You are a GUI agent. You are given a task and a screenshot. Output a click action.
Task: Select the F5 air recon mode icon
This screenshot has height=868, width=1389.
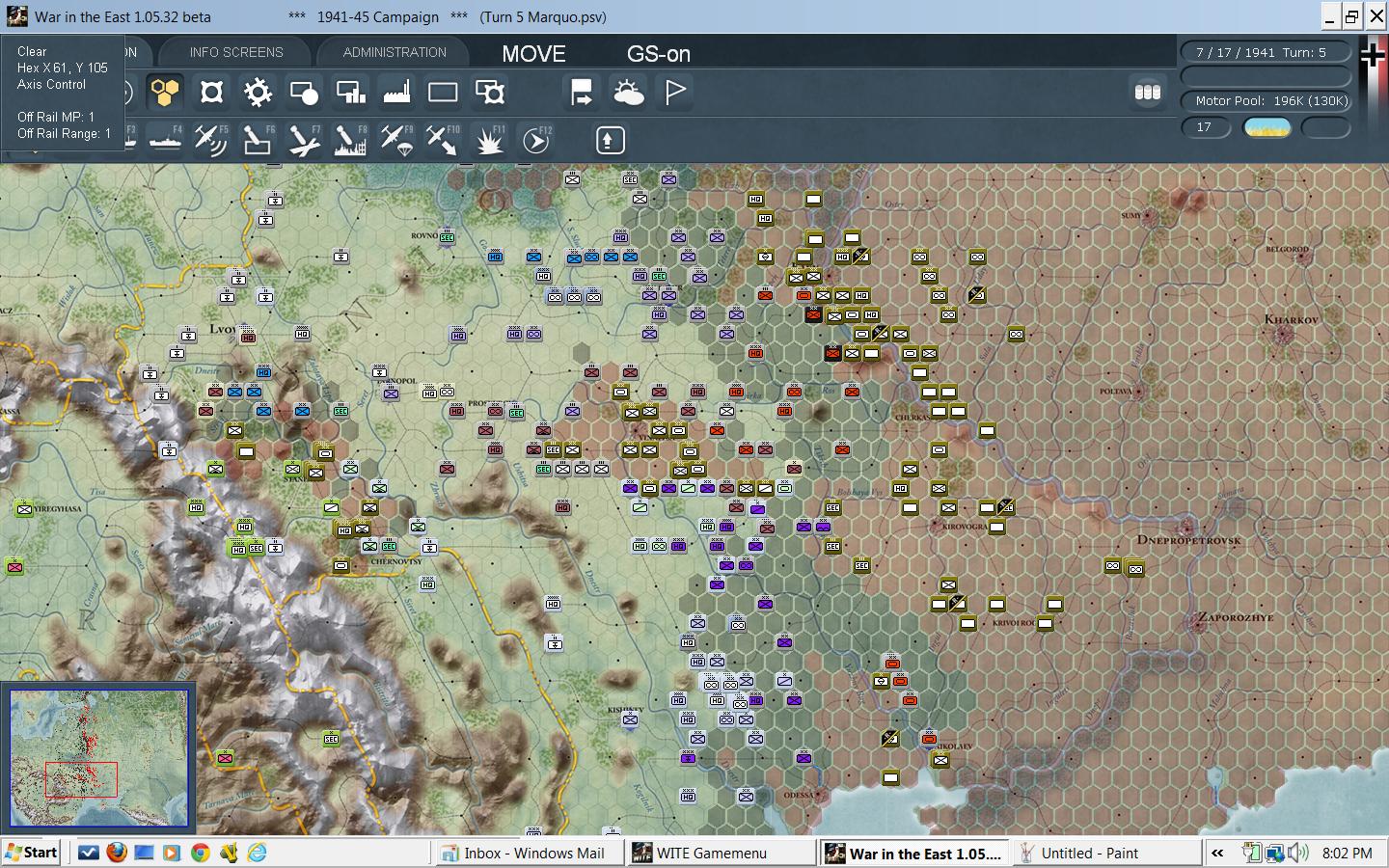coord(211,141)
